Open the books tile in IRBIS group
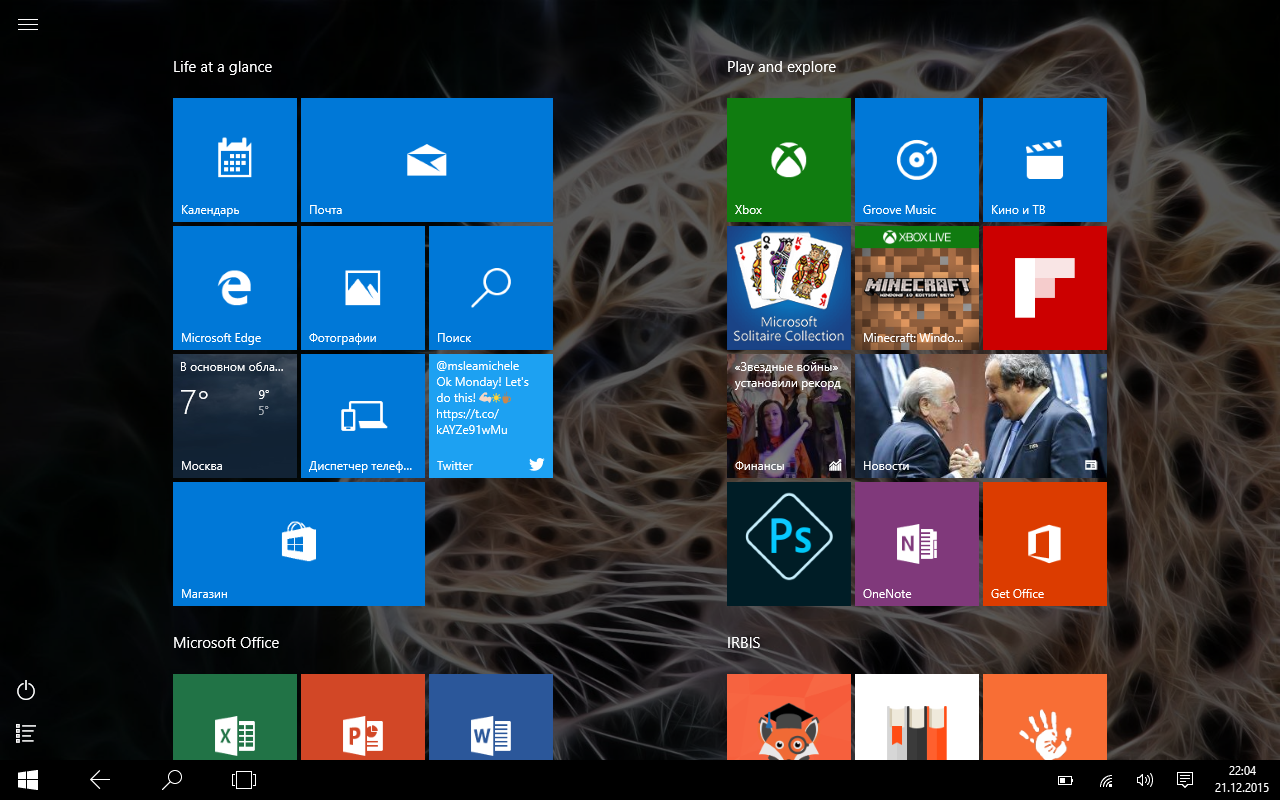This screenshot has width=1280, height=800. pyautogui.click(x=917, y=717)
